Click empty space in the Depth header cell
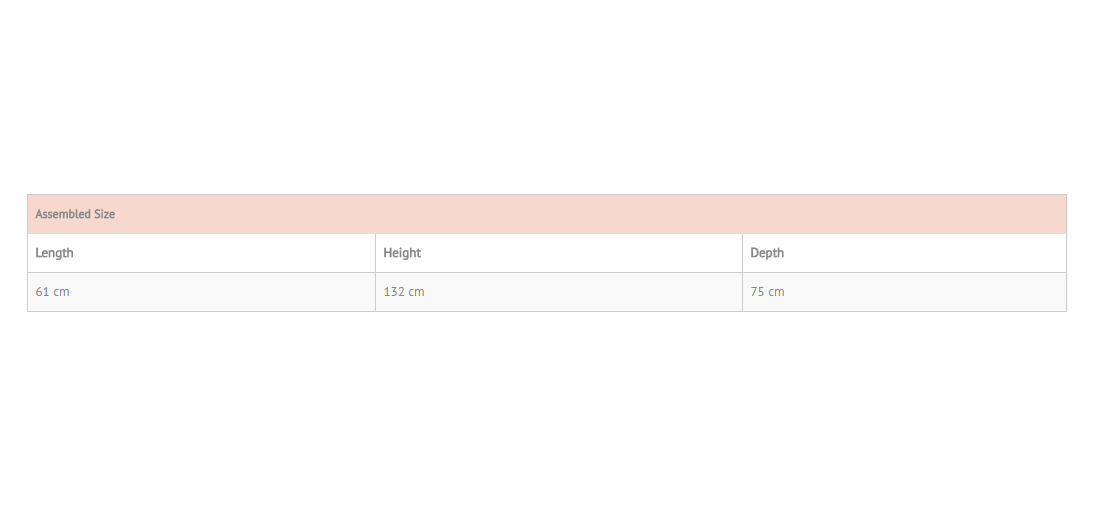Viewport: 1093px width, 512px height. [x=927, y=253]
